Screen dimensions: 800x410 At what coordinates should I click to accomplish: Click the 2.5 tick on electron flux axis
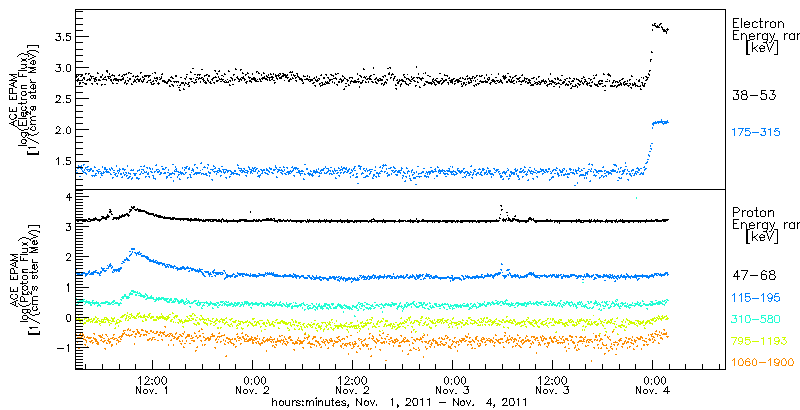click(x=61, y=98)
